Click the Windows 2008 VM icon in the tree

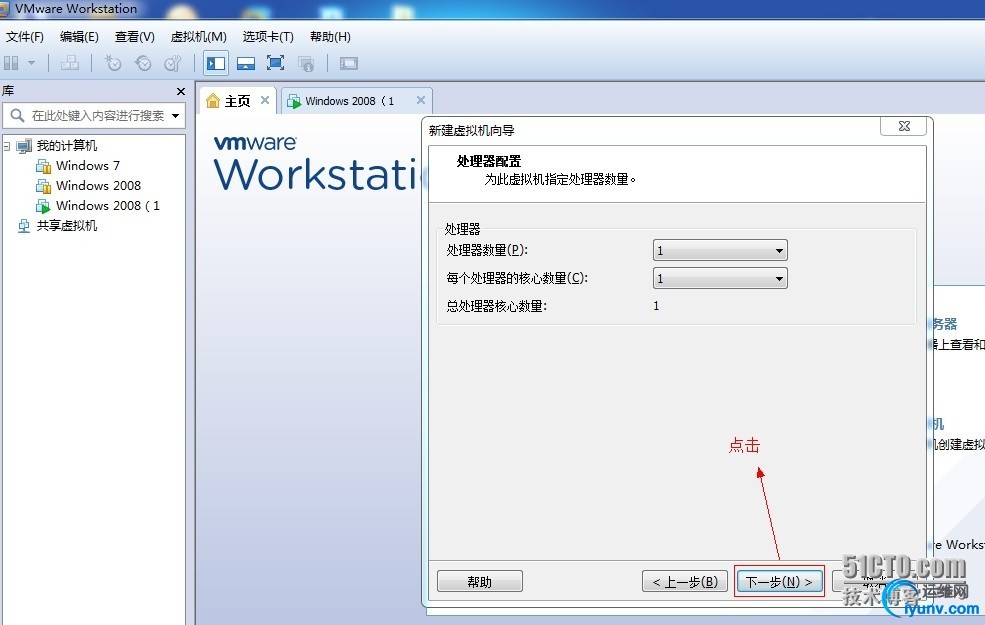[x=43, y=186]
